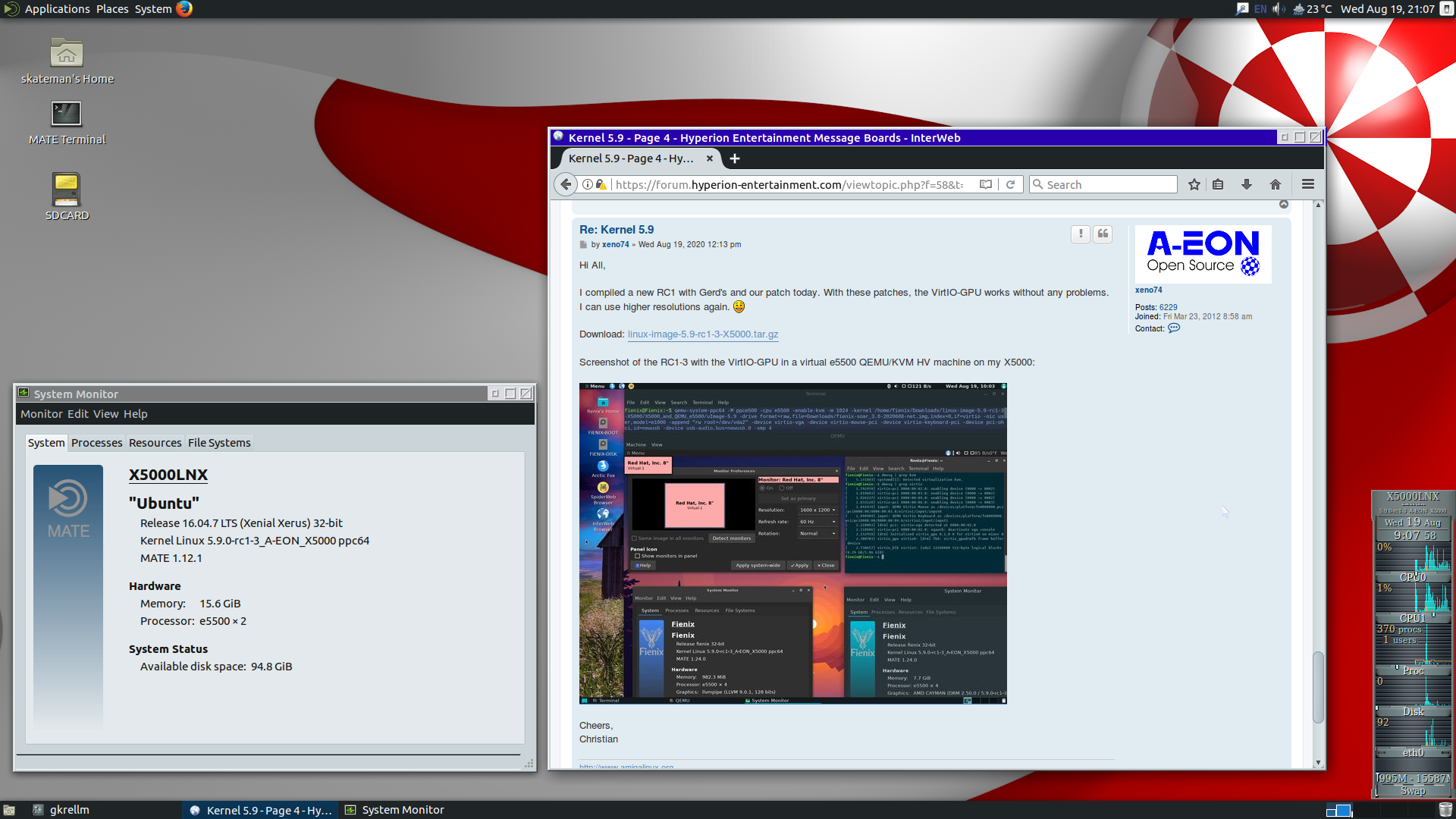Screen dimensions: 1456x819
Task: Open the amigalinux.org signature link
Action: coord(626,767)
